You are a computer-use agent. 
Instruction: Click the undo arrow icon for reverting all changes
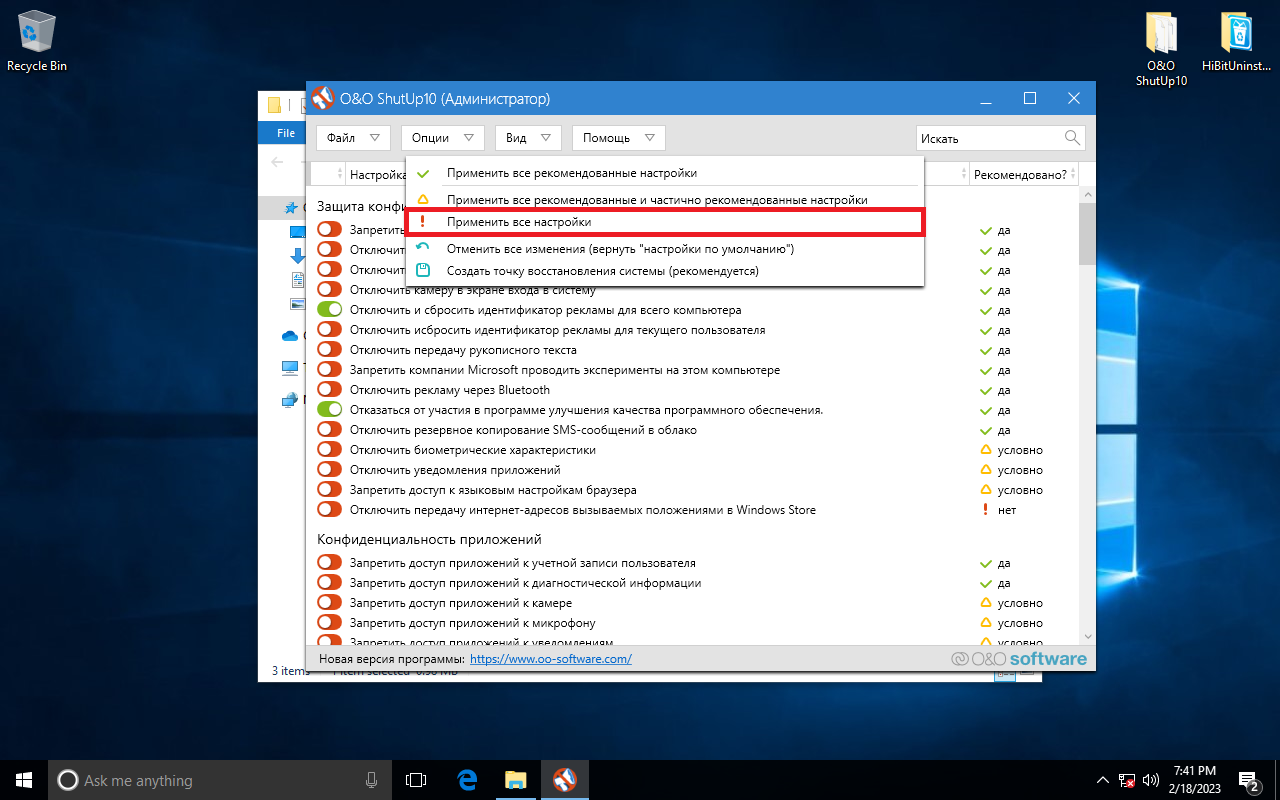click(x=423, y=248)
